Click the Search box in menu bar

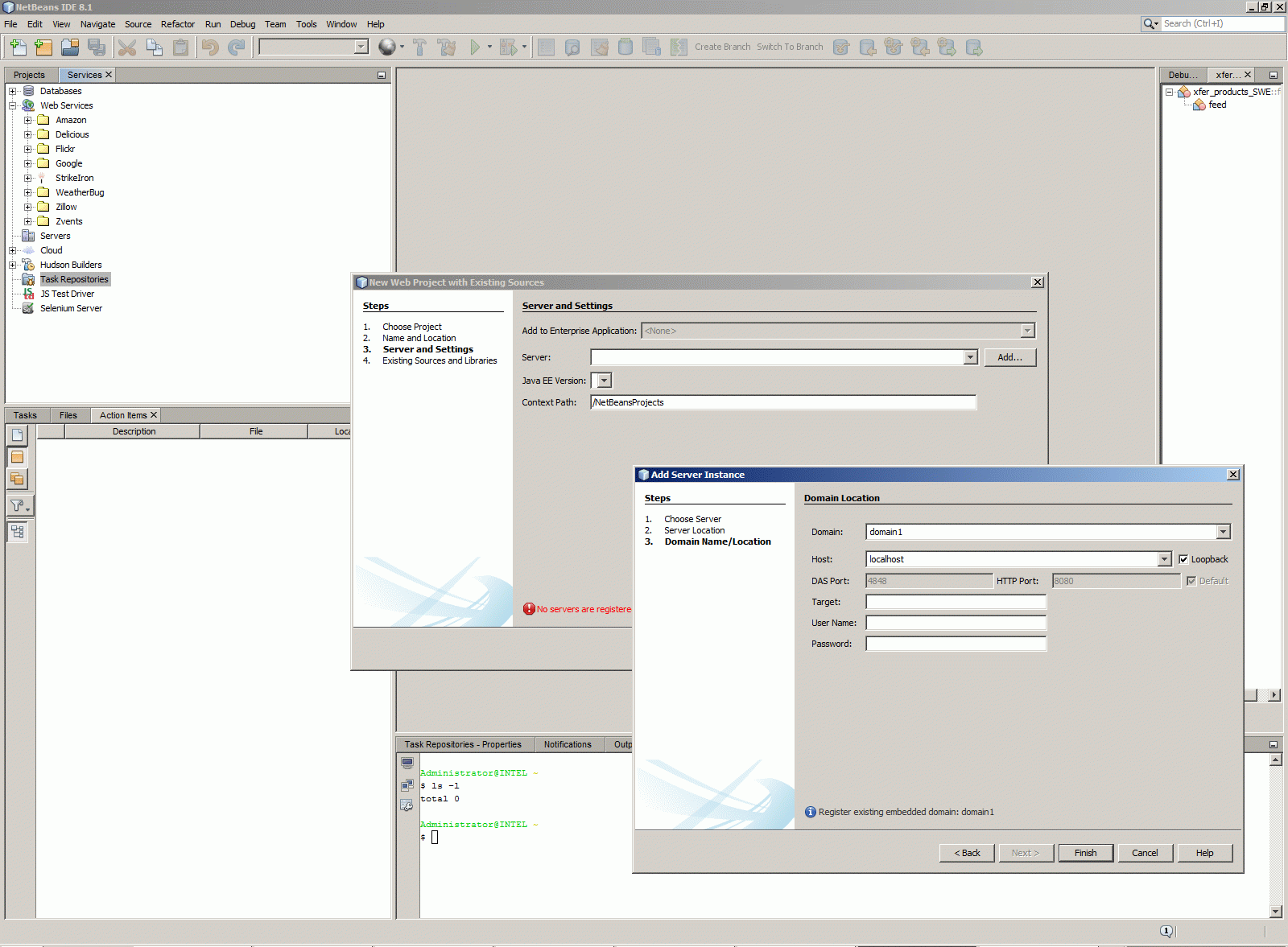1221,23
